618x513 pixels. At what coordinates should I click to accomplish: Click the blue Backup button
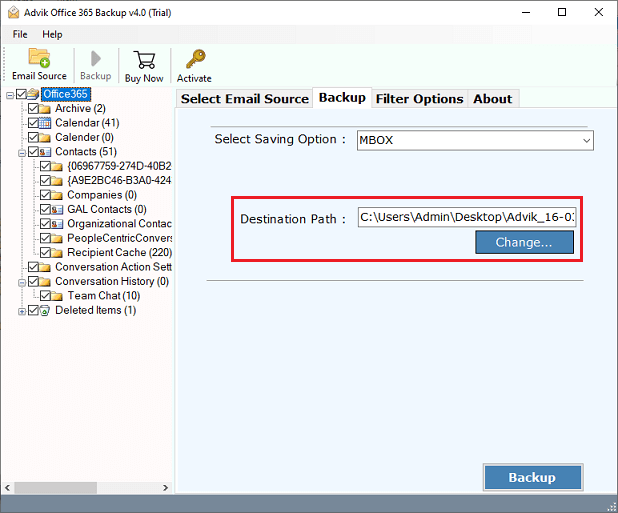(532, 477)
